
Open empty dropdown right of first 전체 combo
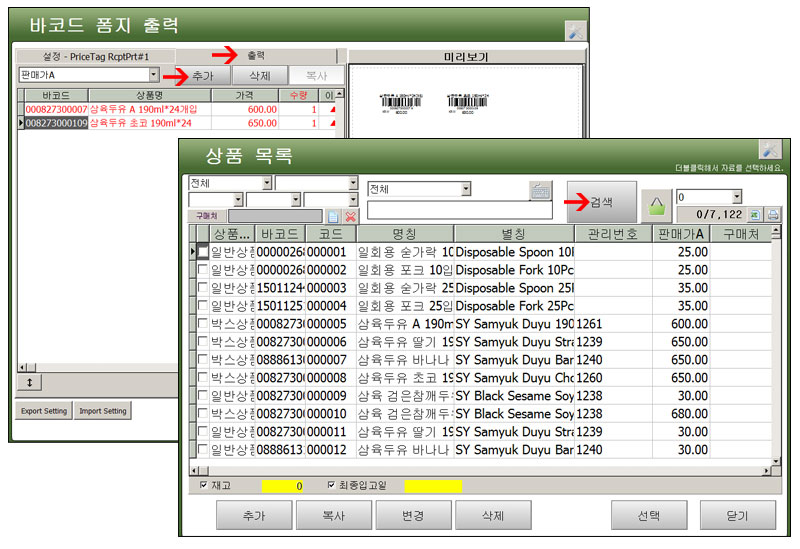[353, 183]
